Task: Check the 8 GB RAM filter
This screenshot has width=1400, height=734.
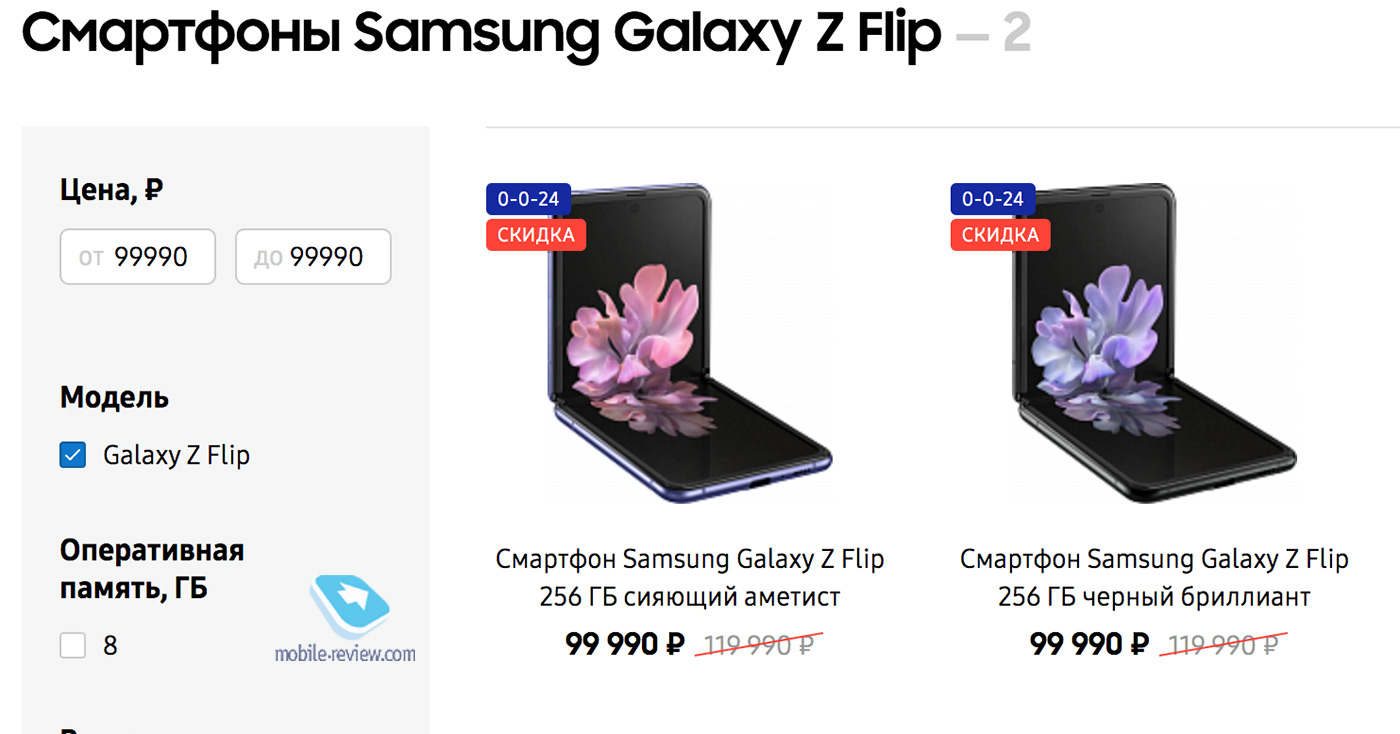Action: 73,646
